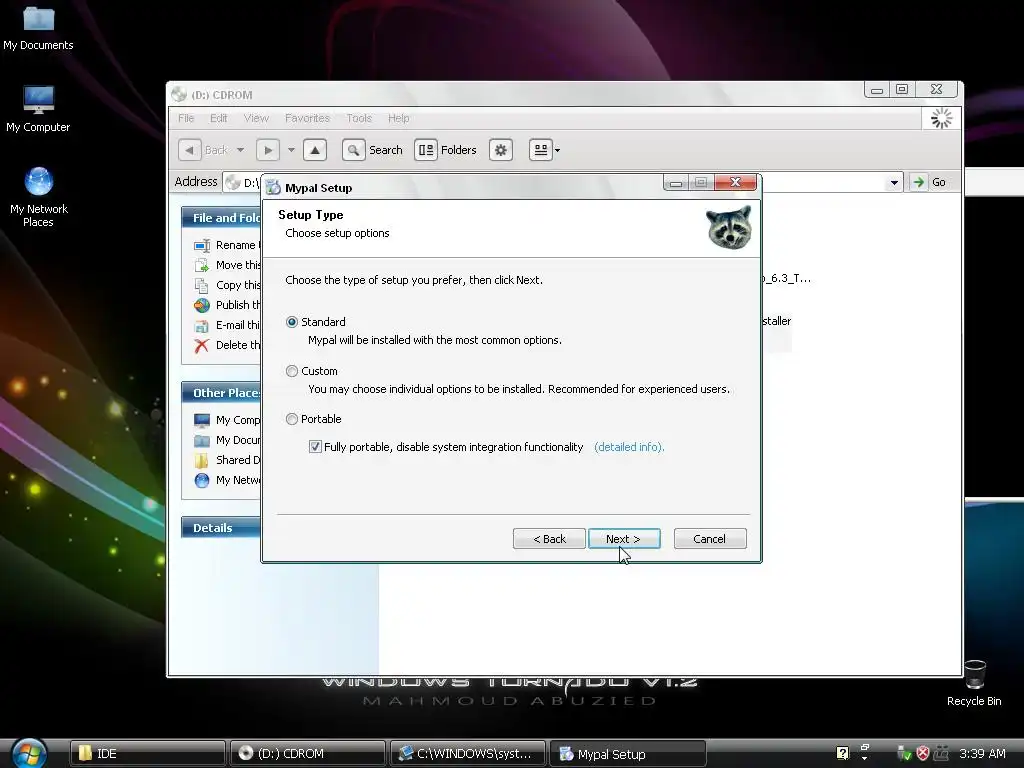
Task: Expand the Back history dropdown arrow
Action: tap(240, 150)
